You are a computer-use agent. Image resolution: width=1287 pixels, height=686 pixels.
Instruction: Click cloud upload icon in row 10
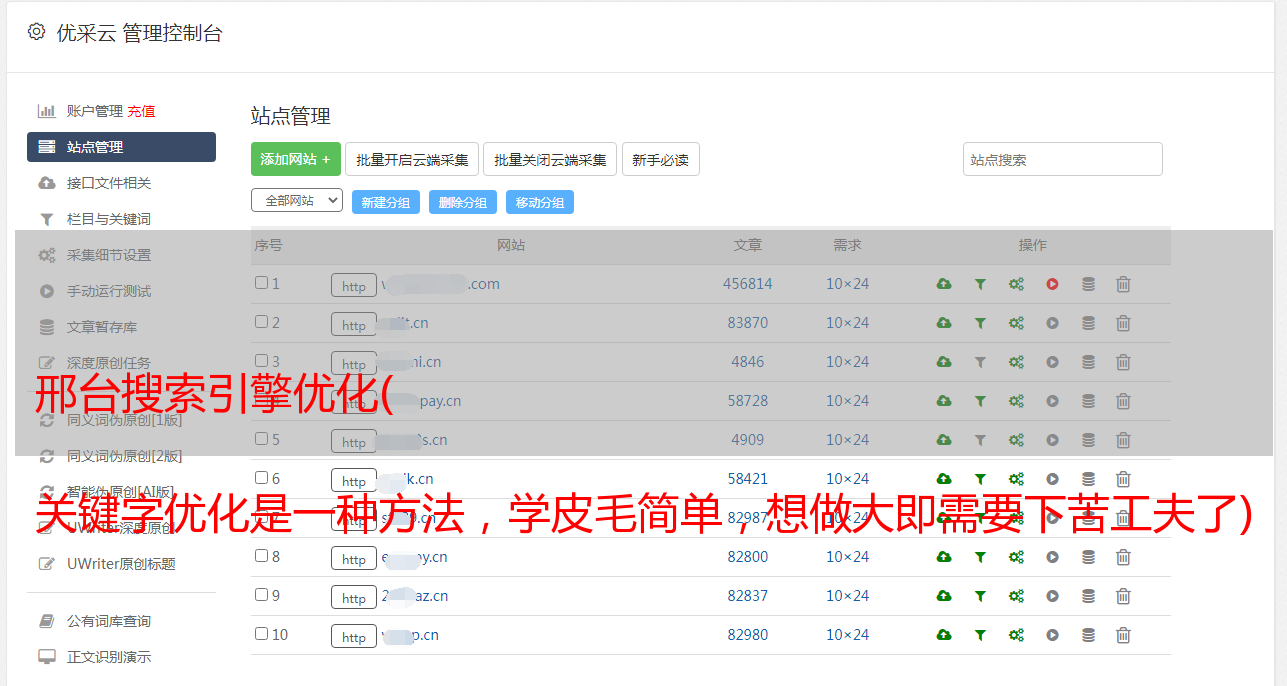click(x=944, y=635)
